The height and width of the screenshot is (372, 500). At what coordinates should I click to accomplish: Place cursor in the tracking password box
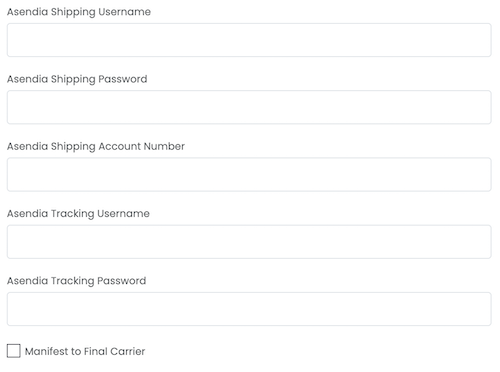click(249, 309)
